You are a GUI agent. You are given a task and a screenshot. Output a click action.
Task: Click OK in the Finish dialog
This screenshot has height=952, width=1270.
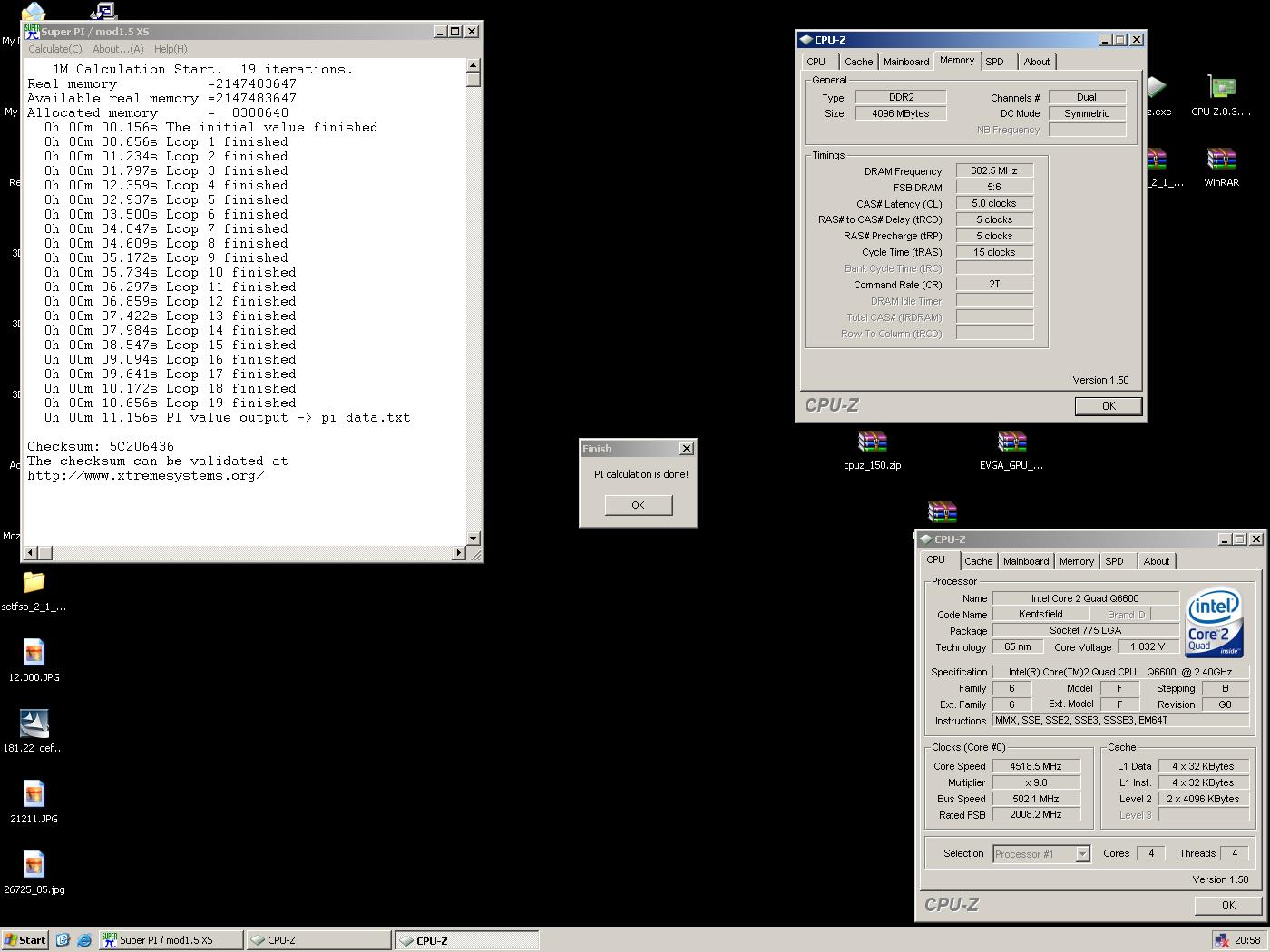(638, 505)
